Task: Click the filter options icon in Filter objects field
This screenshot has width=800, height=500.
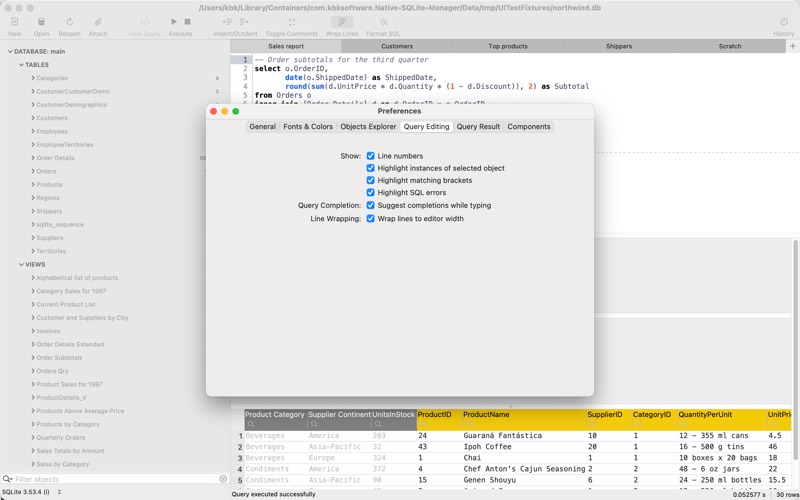Action: (223, 479)
